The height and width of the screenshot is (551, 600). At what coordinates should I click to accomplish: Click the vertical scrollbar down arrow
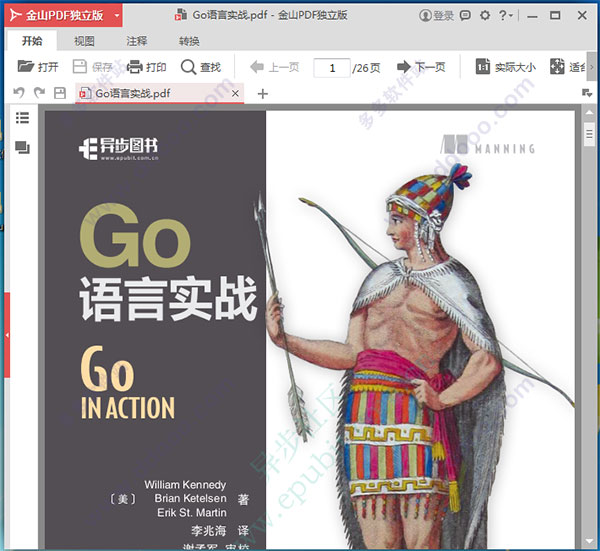pos(589,541)
